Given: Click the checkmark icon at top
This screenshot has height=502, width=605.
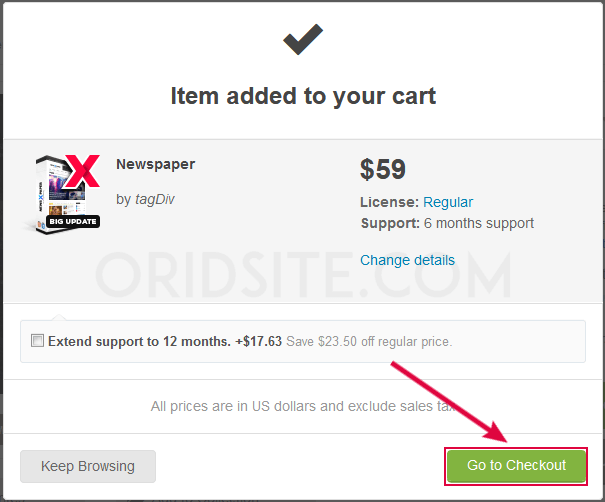Looking at the screenshot, I should tap(303, 39).
